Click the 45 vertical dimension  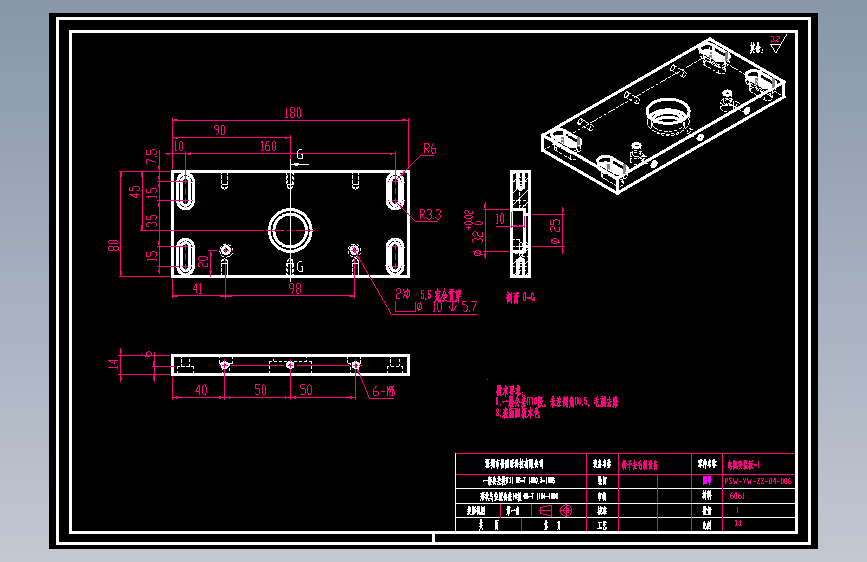click(135, 191)
